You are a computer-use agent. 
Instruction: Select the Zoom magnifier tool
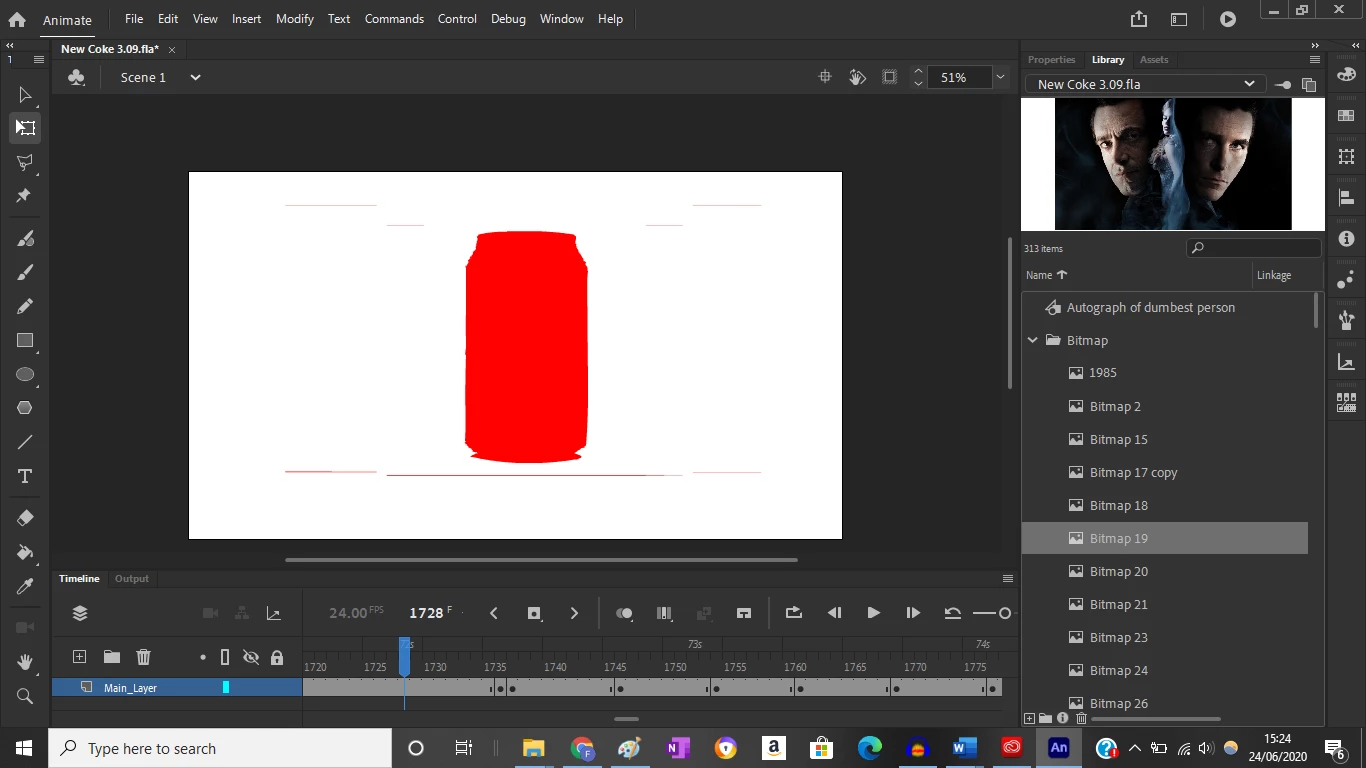[25, 696]
